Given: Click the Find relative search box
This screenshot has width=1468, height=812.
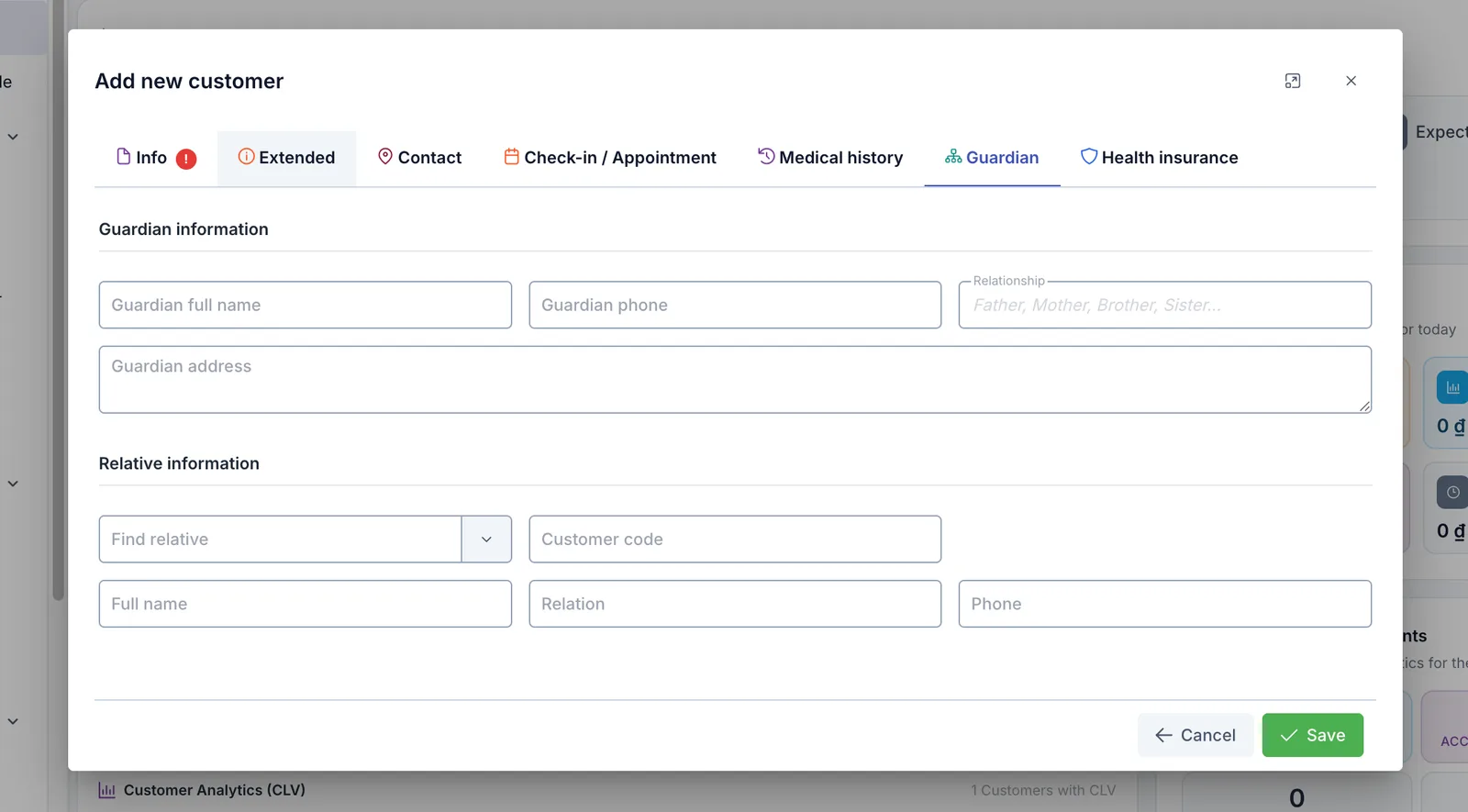Looking at the screenshot, I should coord(280,539).
